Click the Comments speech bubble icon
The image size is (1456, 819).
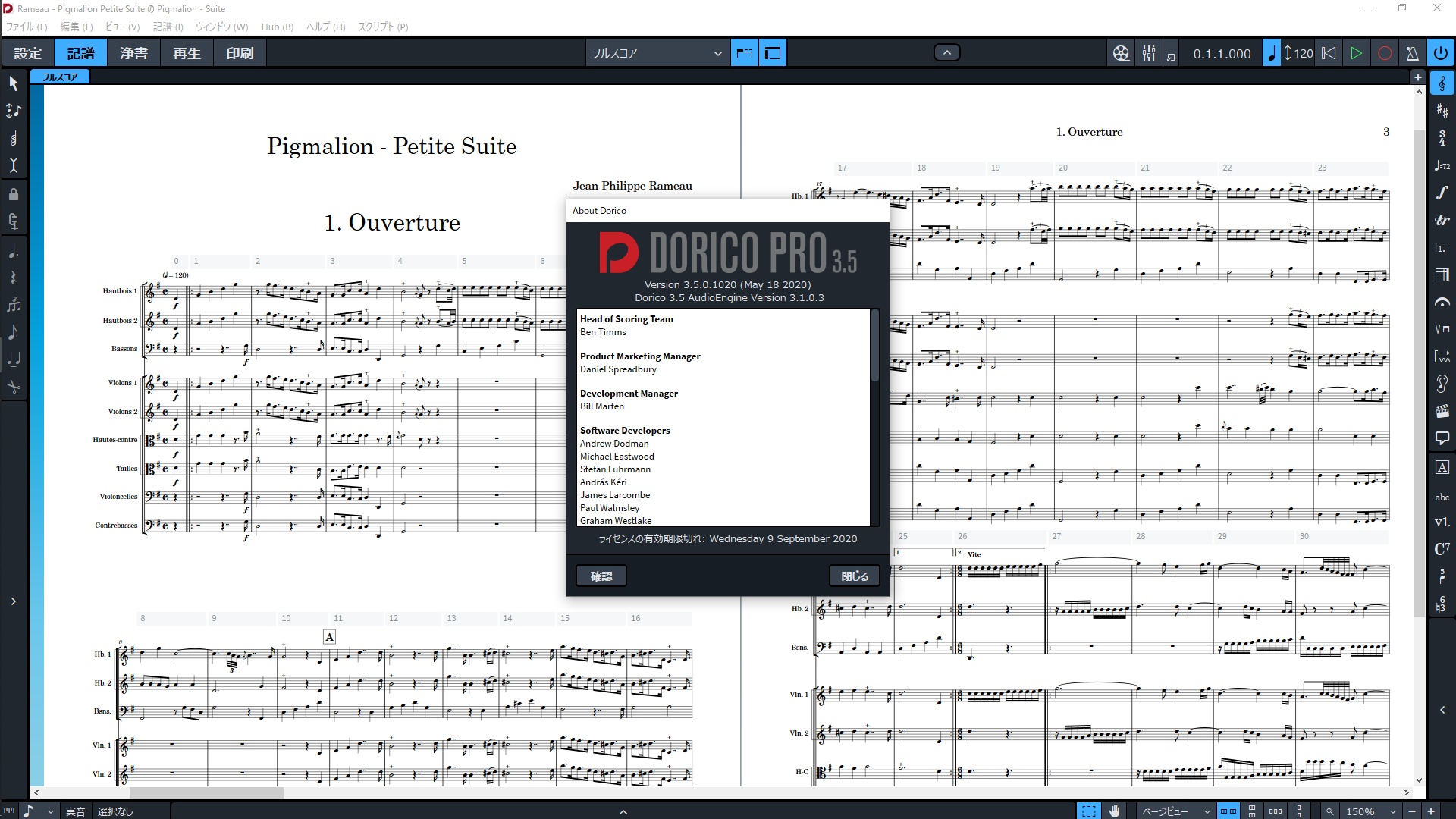1442,438
